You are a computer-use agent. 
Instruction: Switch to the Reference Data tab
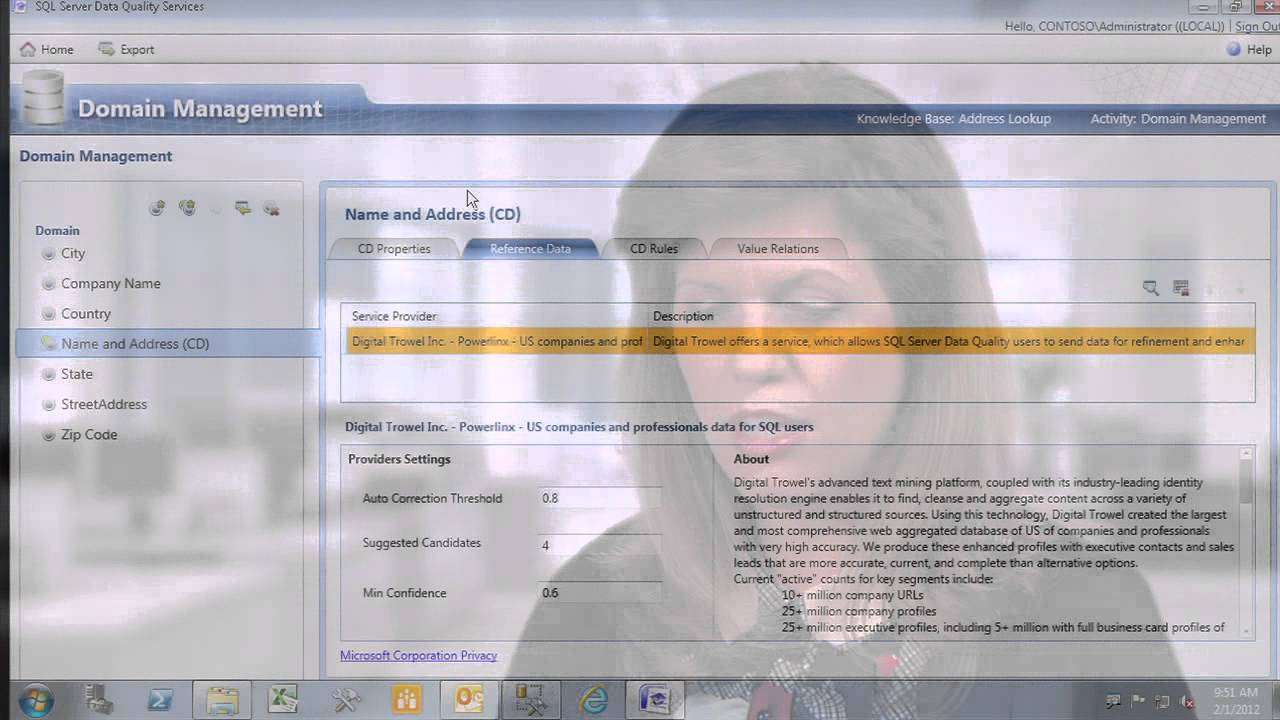[x=530, y=249]
